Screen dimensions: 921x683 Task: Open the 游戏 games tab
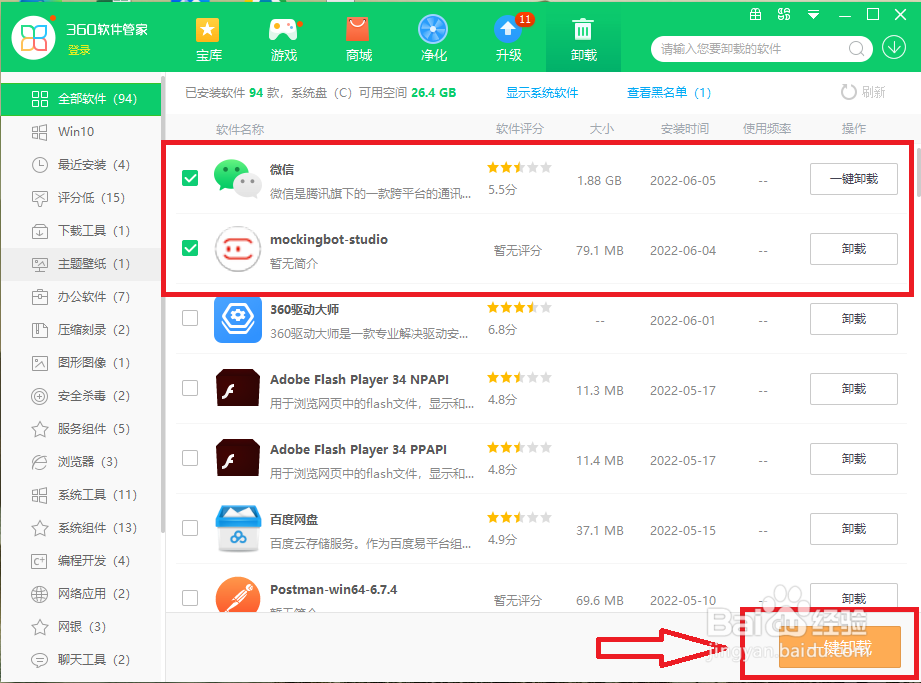284,39
